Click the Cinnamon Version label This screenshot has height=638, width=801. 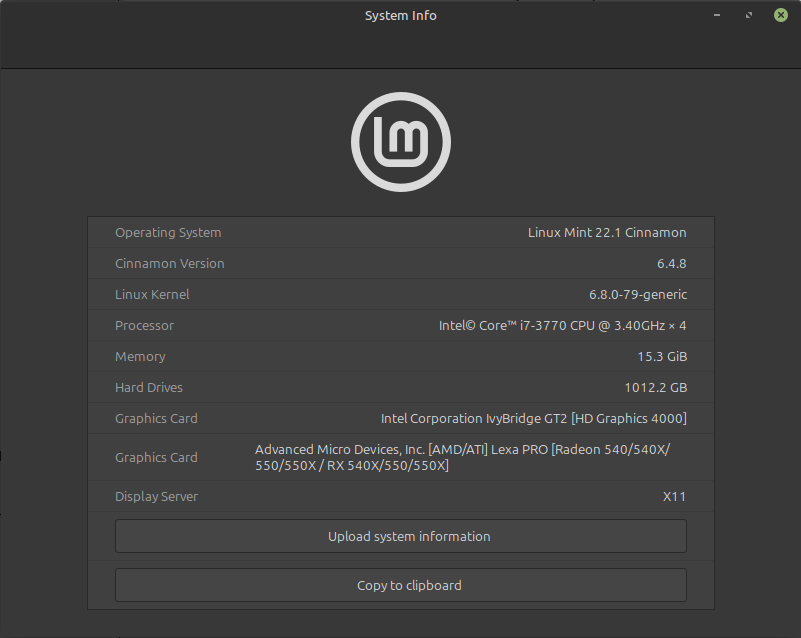[170, 264]
